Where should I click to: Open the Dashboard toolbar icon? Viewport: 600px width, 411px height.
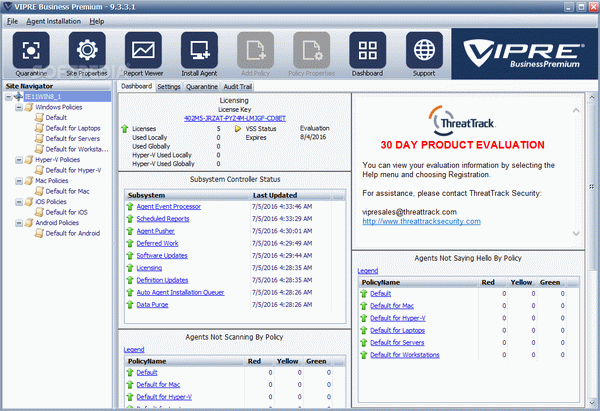pyautogui.click(x=367, y=50)
